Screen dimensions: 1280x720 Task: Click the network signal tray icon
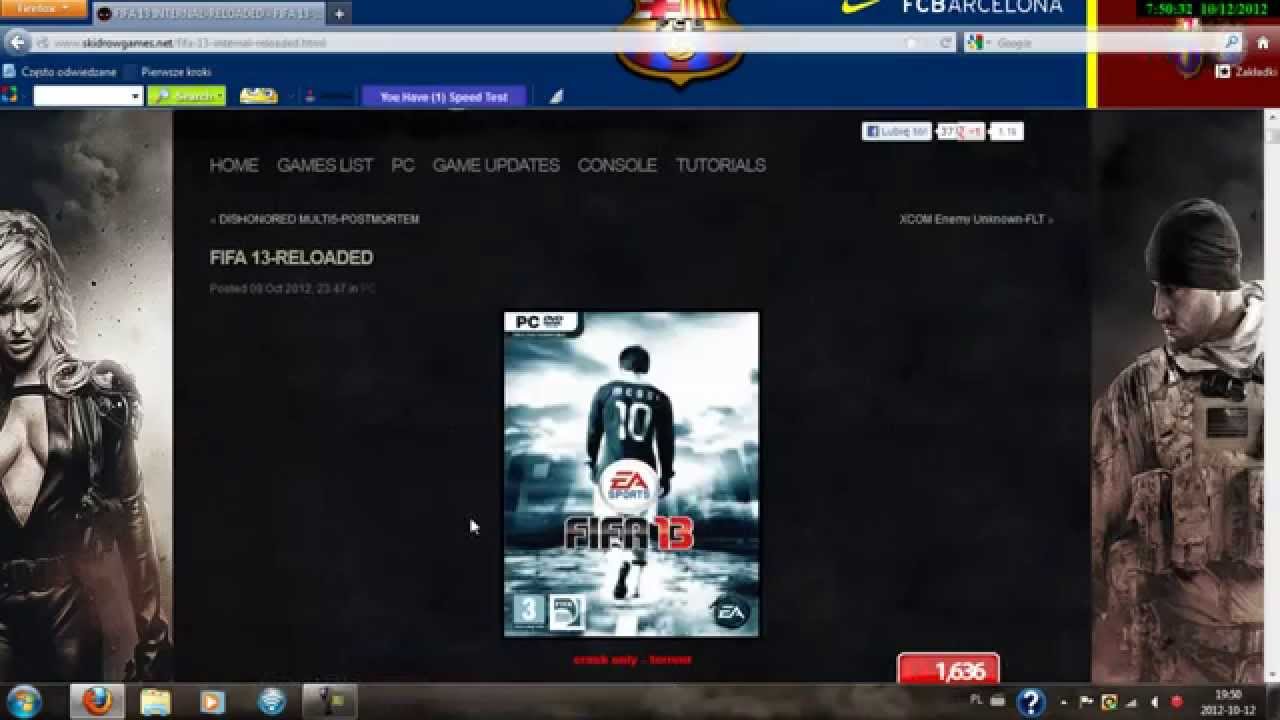(1131, 702)
